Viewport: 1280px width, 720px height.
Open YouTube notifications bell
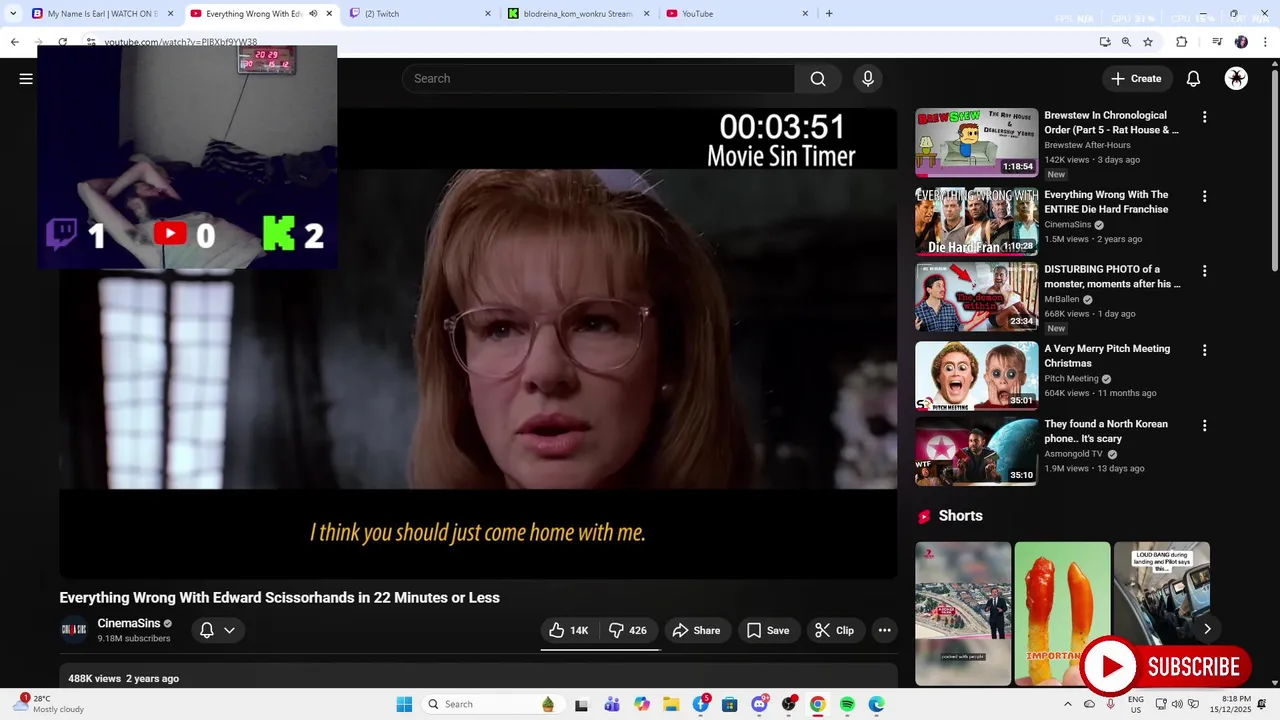point(1193,79)
